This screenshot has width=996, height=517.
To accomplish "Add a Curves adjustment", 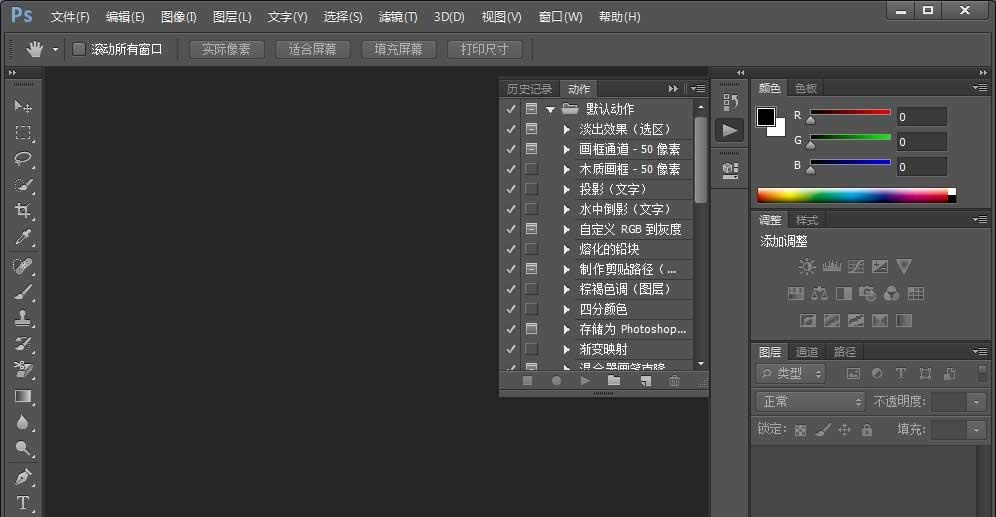I will point(856,267).
